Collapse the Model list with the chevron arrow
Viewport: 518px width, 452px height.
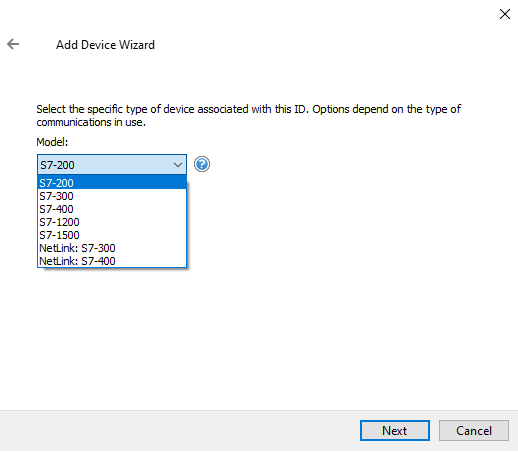(x=178, y=165)
